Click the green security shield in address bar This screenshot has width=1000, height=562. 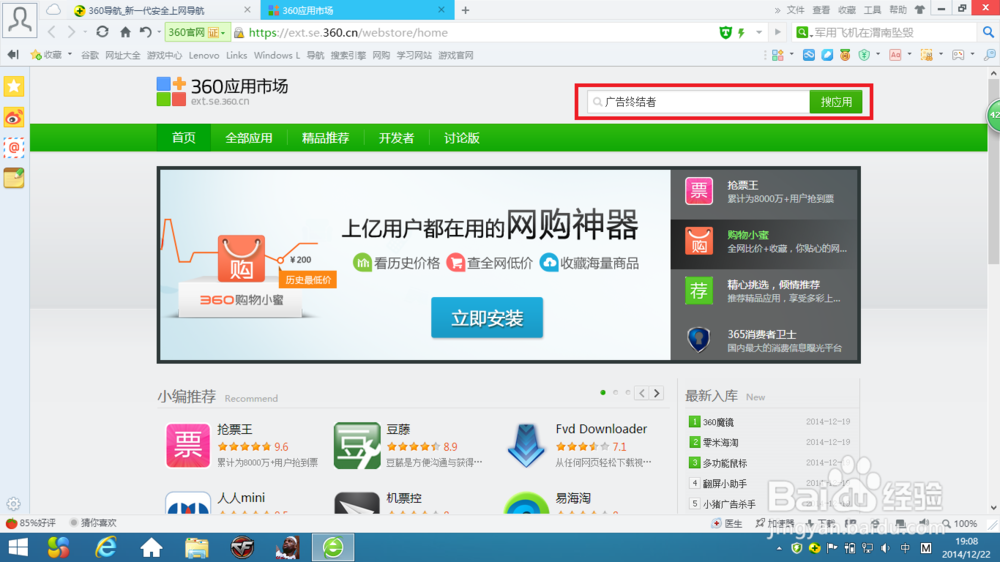[725, 33]
